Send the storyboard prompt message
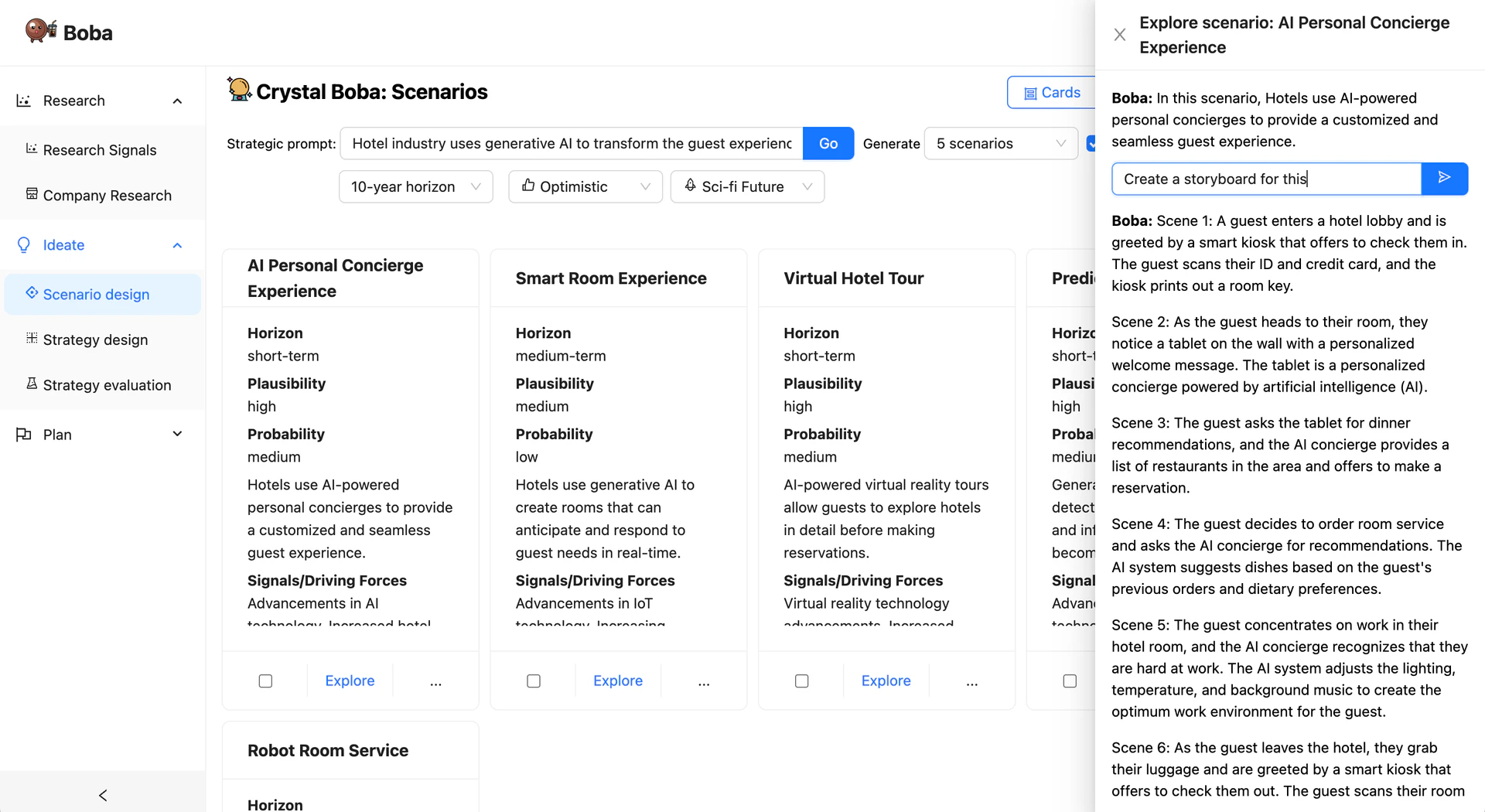Screen dimensions: 1485x812 1444,179
